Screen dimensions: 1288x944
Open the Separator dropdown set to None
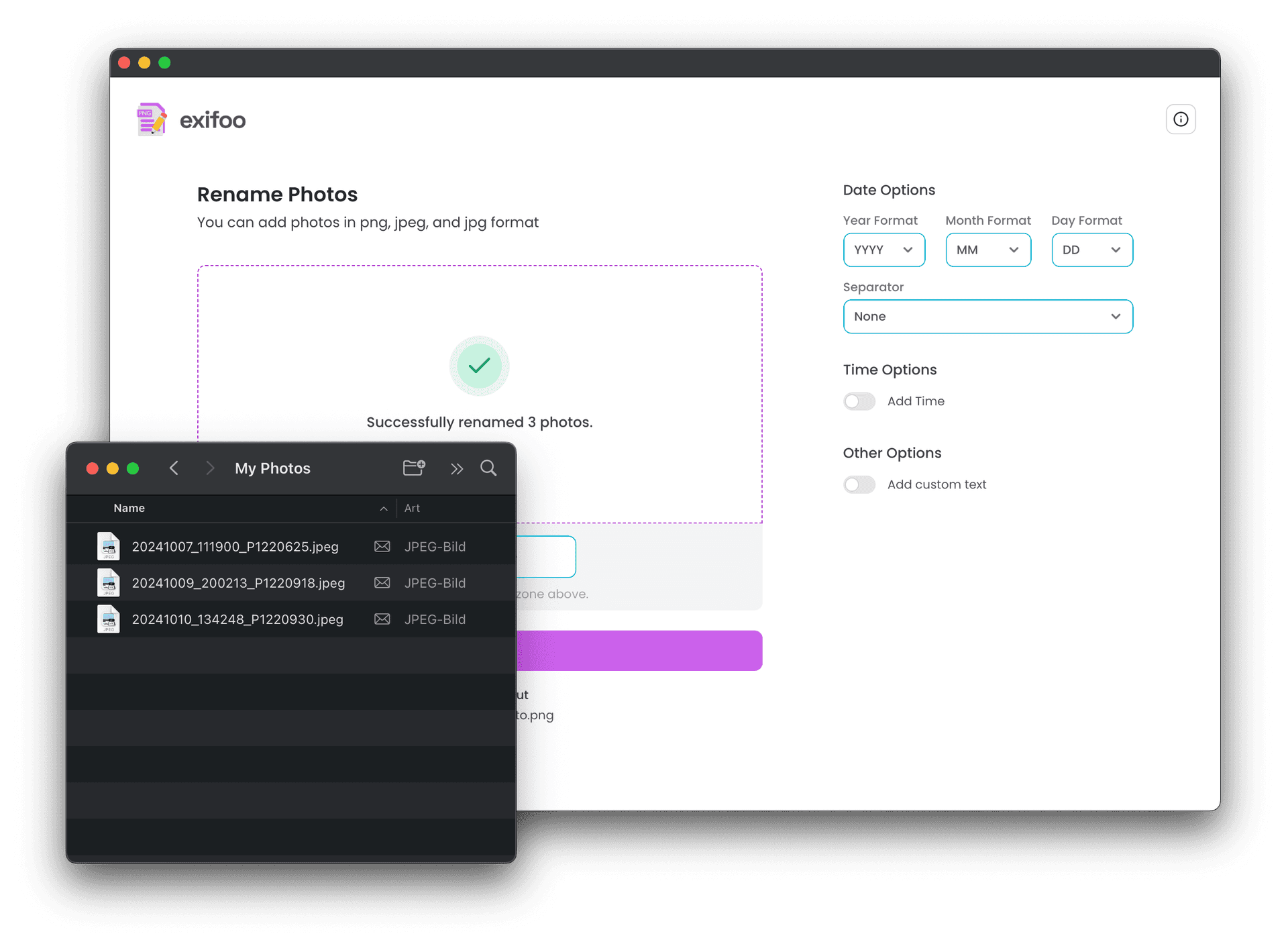pos(987,316)
